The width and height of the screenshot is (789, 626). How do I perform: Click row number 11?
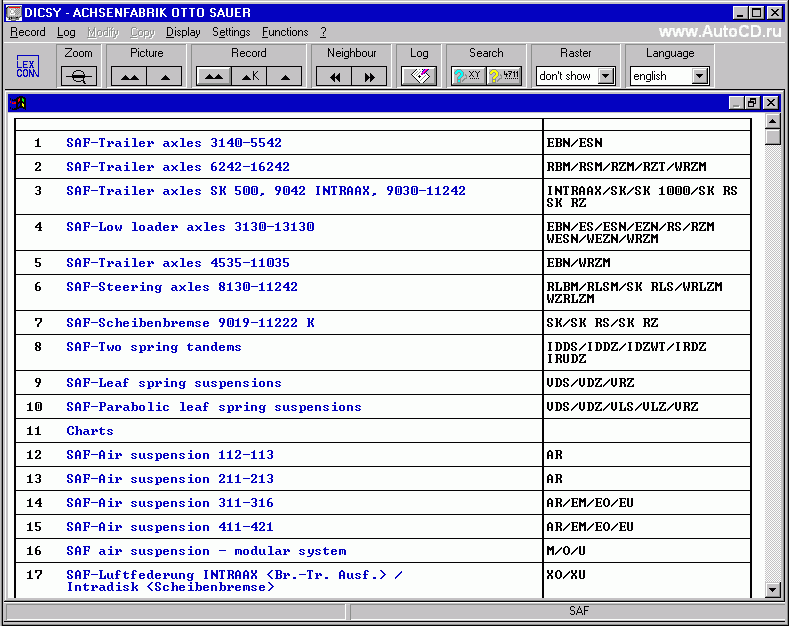34,431
